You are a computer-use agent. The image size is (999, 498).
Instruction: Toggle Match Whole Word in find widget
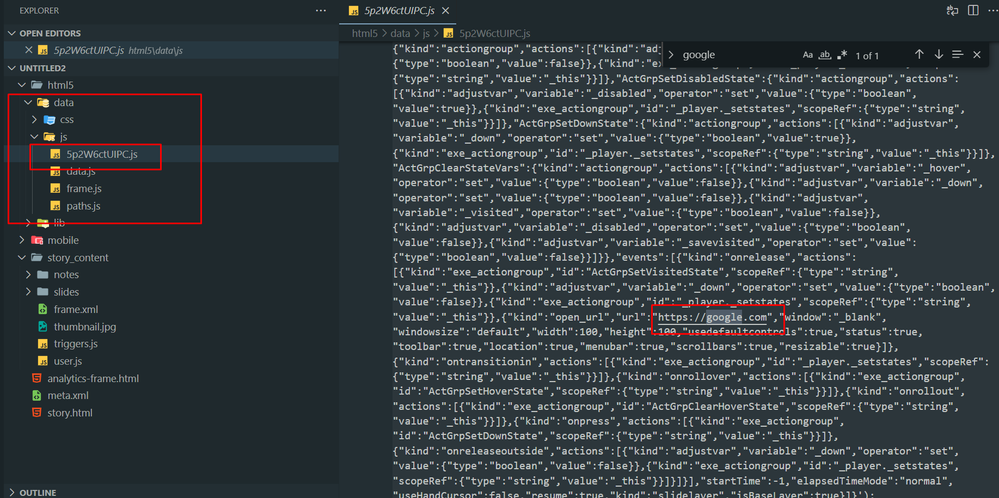point(825,55)
